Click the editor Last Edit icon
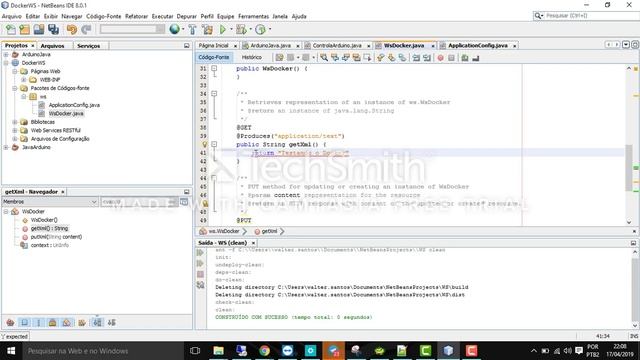Image resolution: width=640 pixels, height=360 pixels. tap(279, 58)
